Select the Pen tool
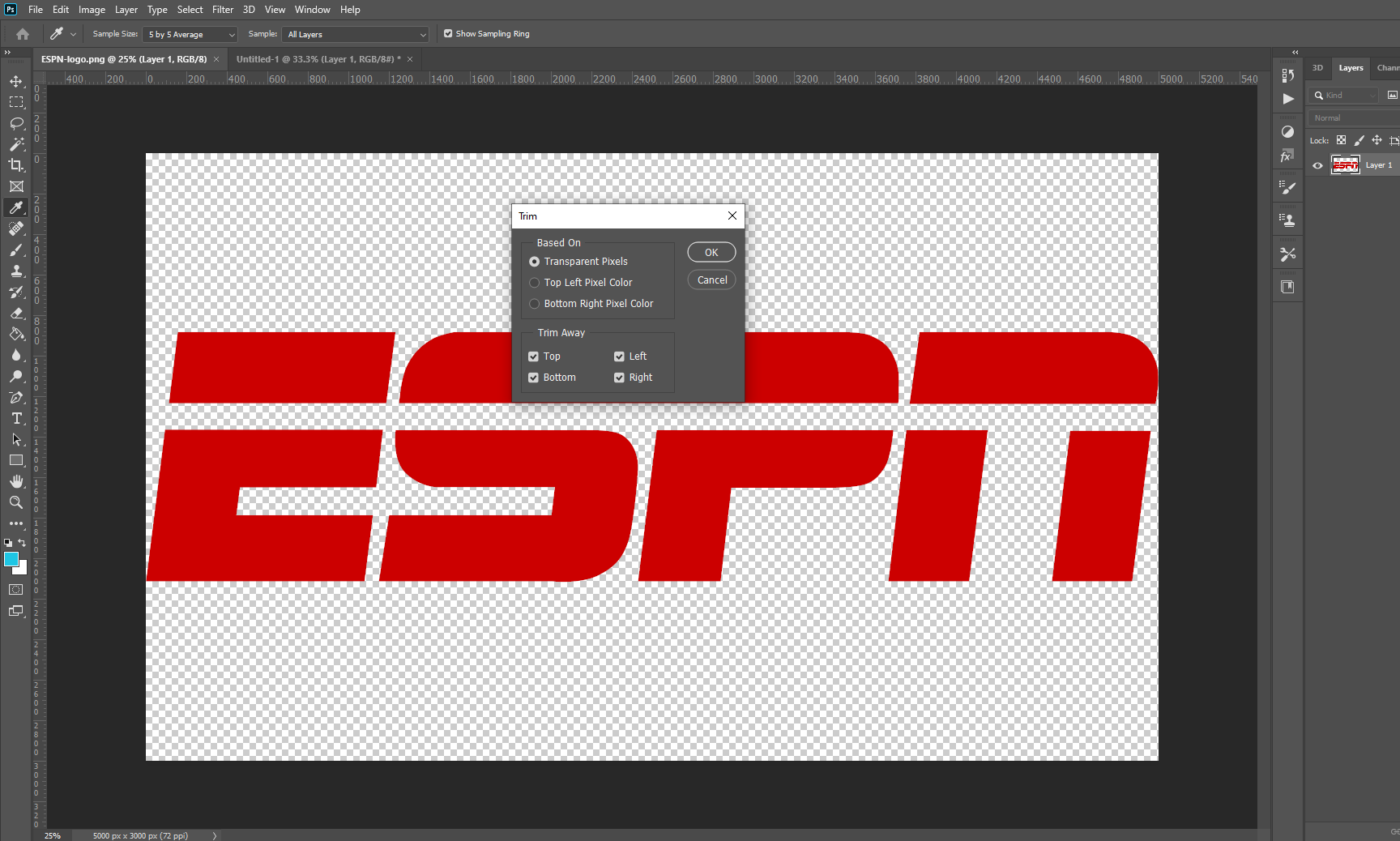This screenshot has width=1400, height=841. point(16,397)
